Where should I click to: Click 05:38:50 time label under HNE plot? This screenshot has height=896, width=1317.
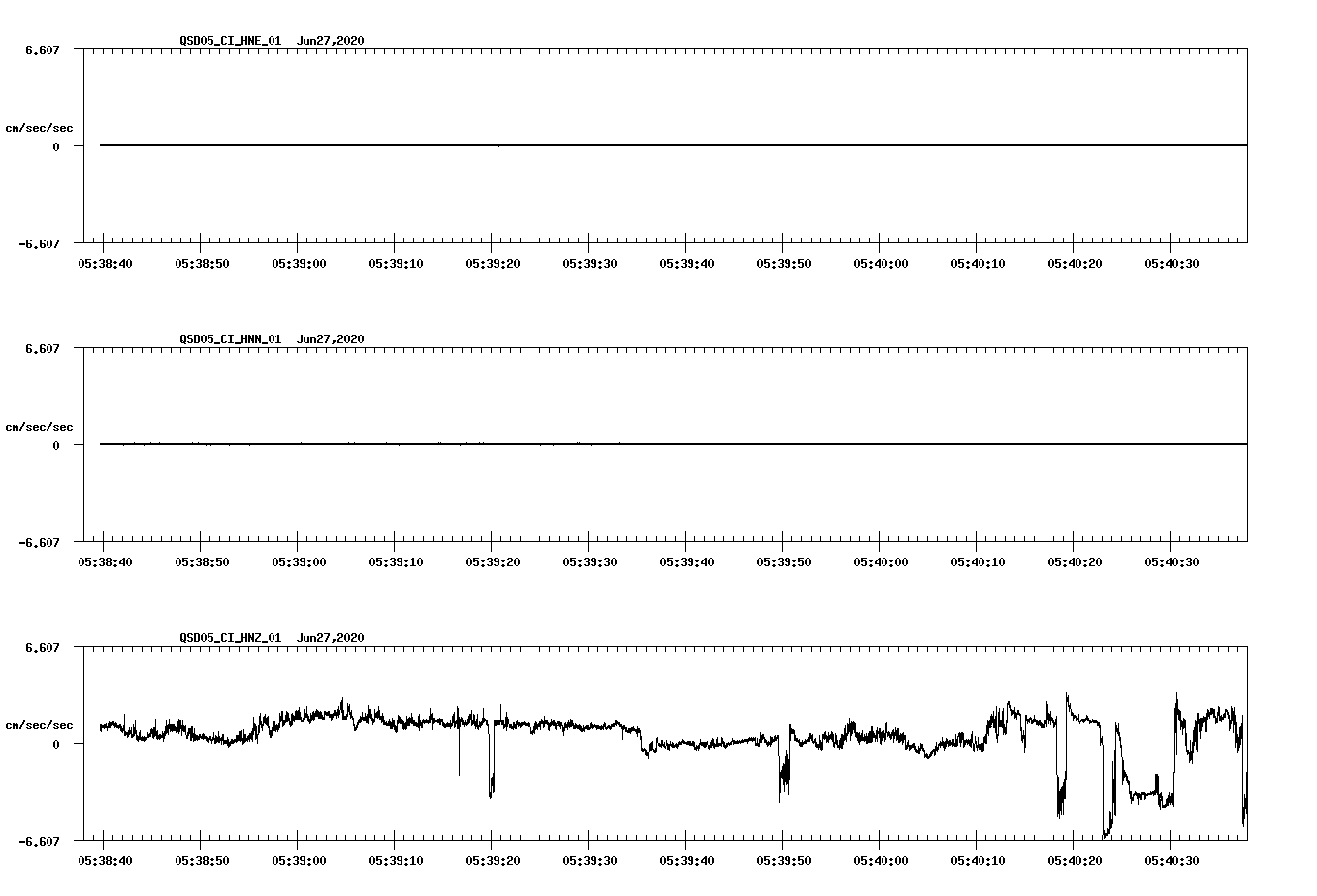click(202, 264)
